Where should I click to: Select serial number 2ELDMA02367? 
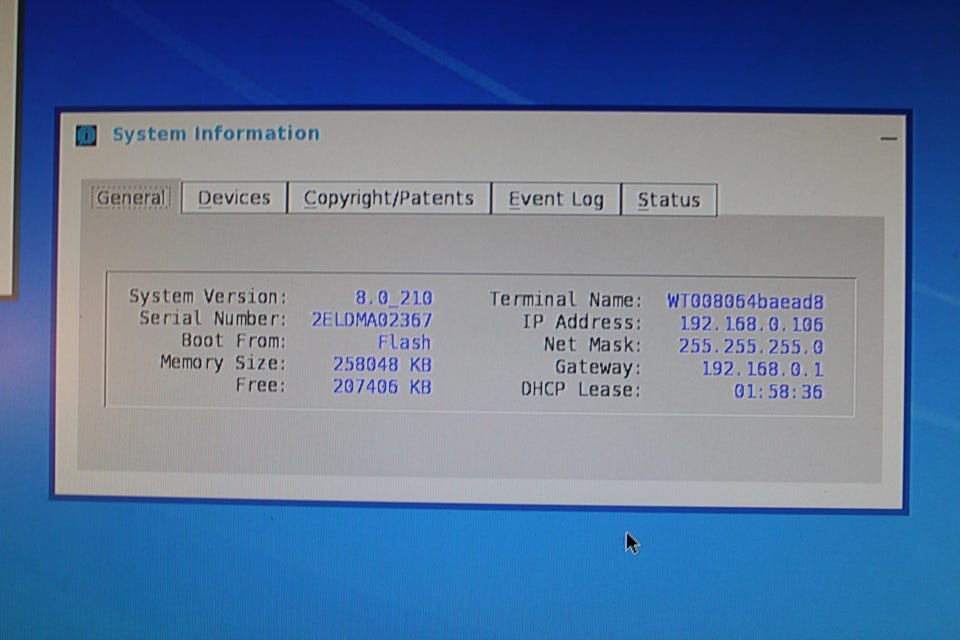(x=372, y=320)
